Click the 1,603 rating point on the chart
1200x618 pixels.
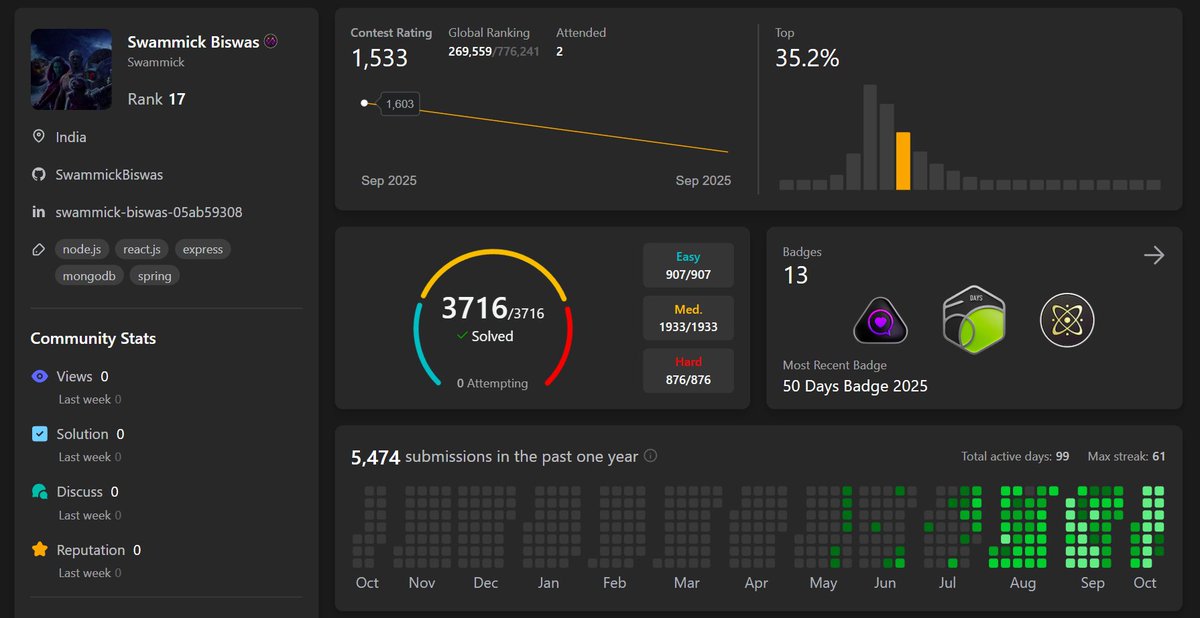coord(365,102)
